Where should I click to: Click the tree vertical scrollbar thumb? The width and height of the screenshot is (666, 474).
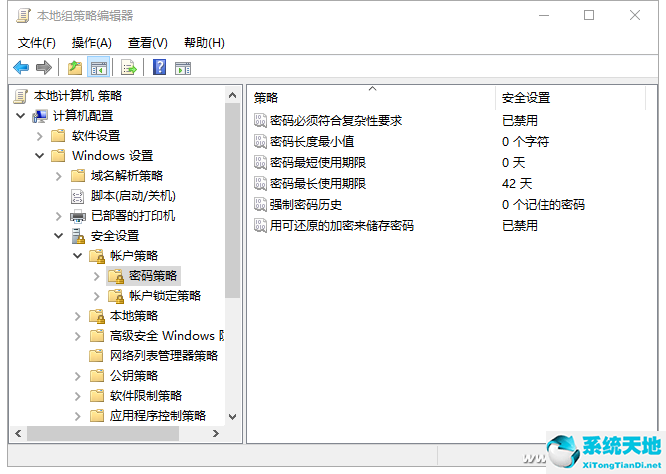(232, 200)
